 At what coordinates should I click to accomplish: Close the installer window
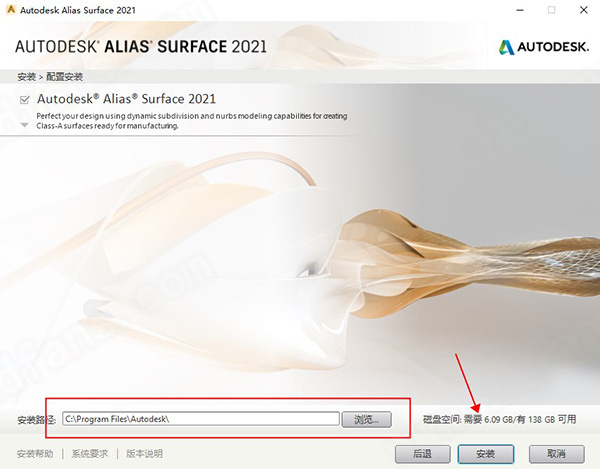(584, 10)
